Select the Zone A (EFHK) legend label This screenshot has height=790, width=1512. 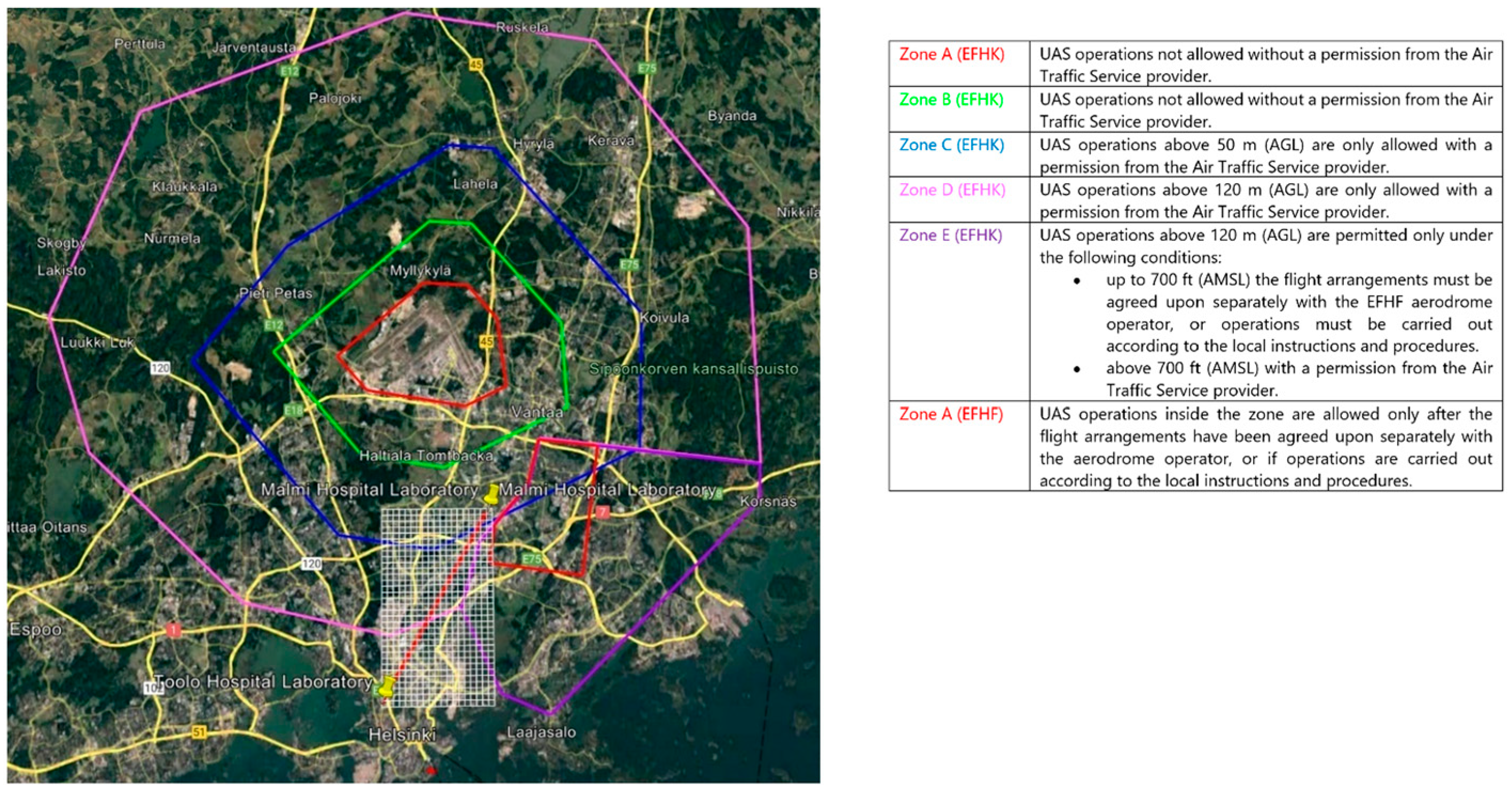(x=951, y=54)
